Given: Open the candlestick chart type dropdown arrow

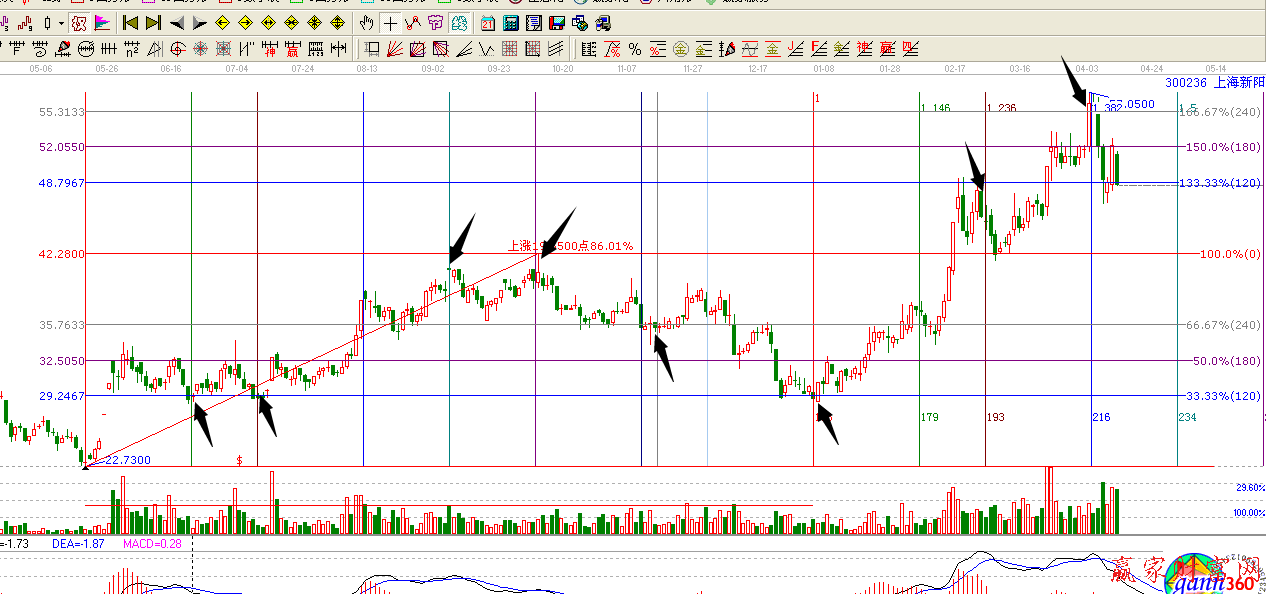Looking at the screenshot, I should (61, 23).
